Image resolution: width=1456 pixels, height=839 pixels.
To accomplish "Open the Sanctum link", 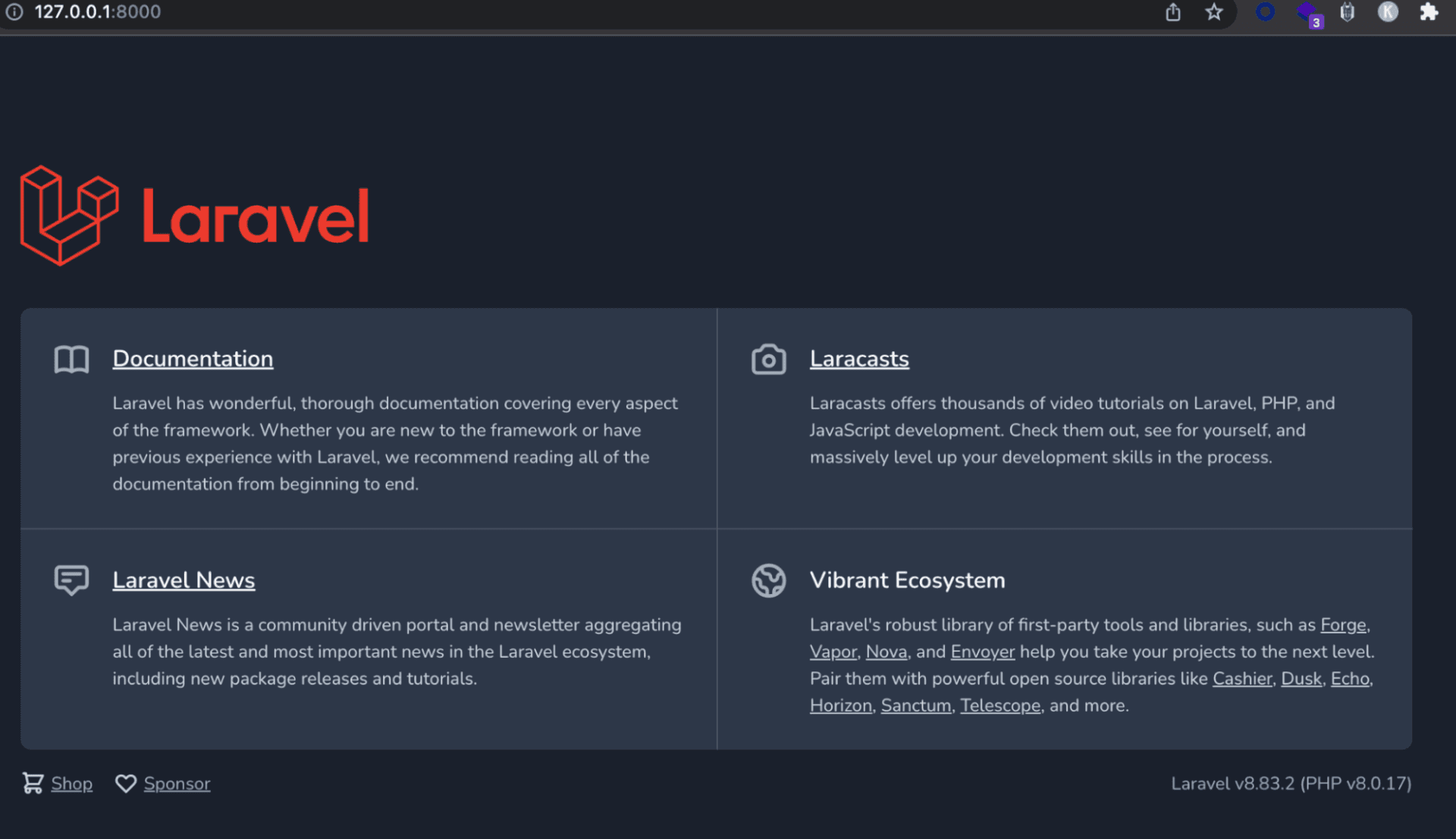I will click(x=915, y=705).
